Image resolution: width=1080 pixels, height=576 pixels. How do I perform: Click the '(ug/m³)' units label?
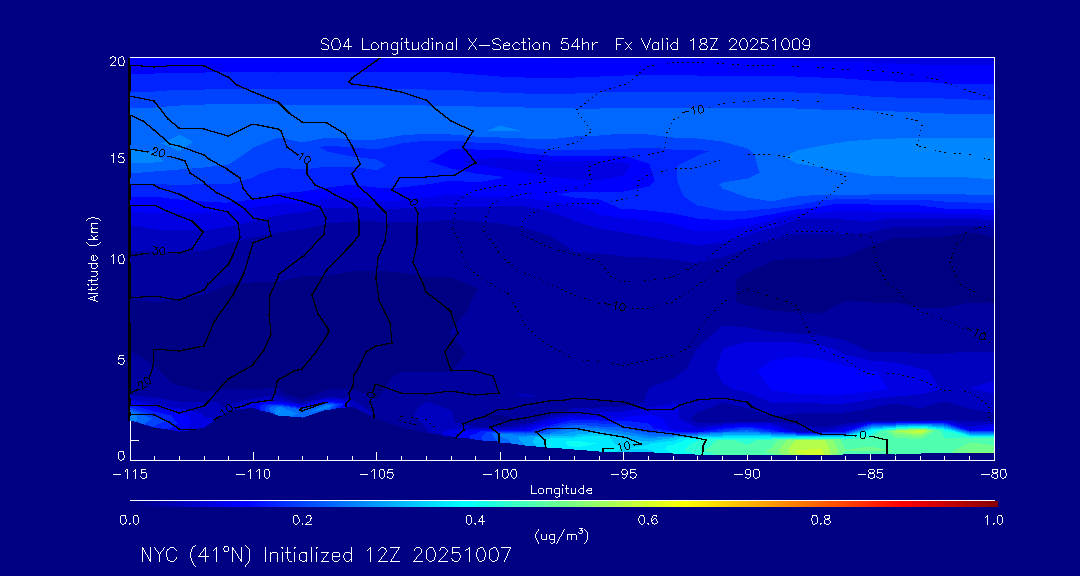(561, 535)
